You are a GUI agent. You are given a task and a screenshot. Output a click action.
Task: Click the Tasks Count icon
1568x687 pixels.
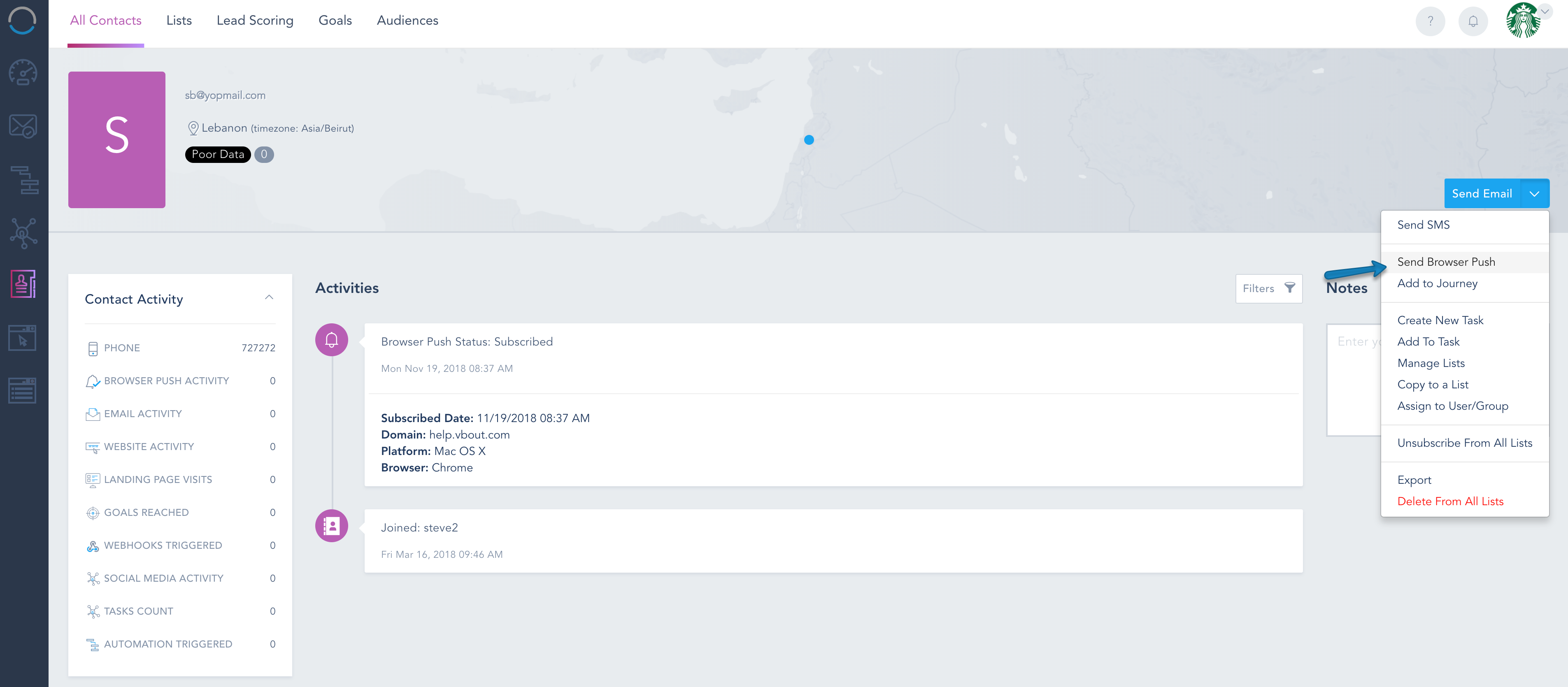(93, 612)
